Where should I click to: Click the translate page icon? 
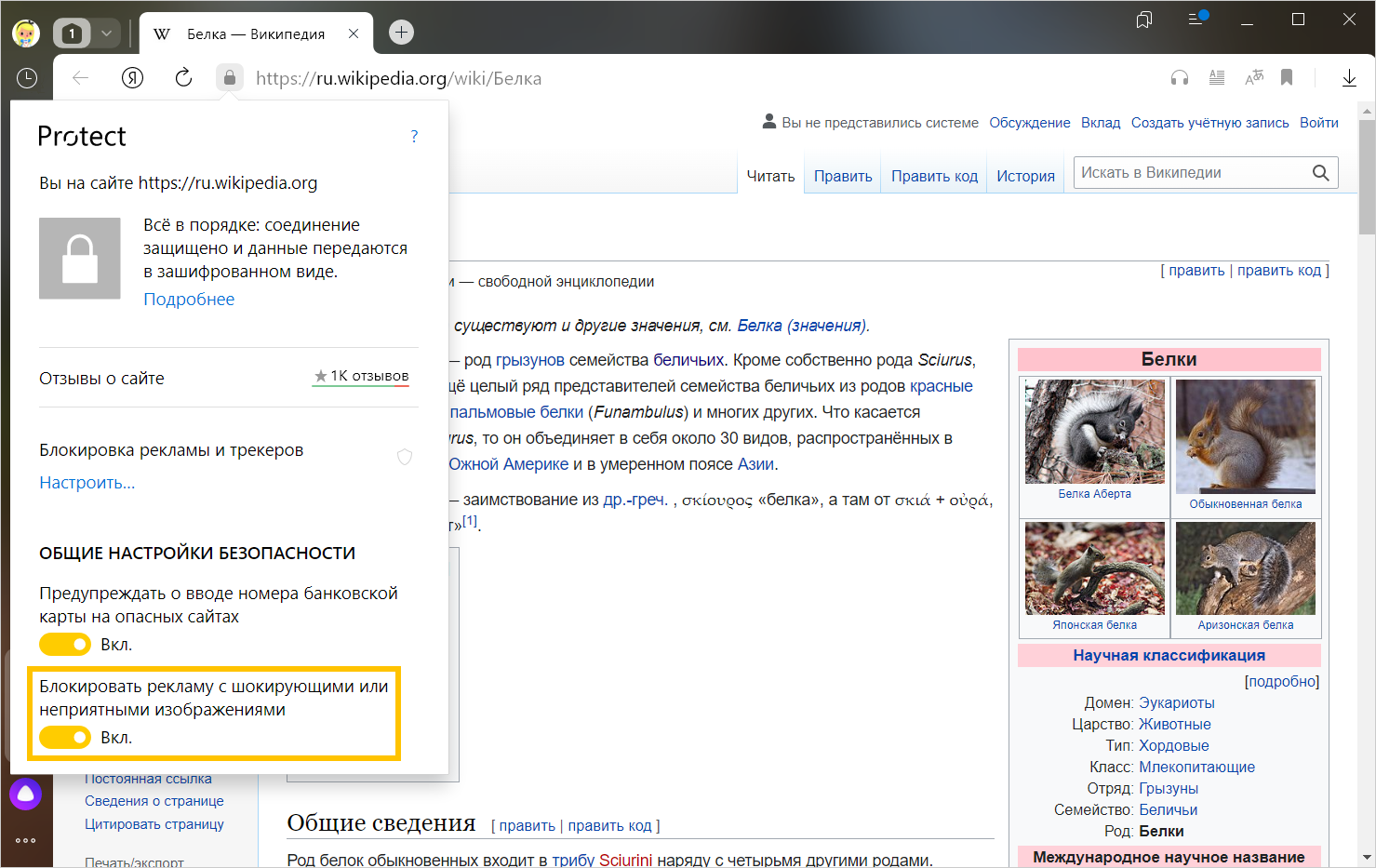tap(1253, 78)
